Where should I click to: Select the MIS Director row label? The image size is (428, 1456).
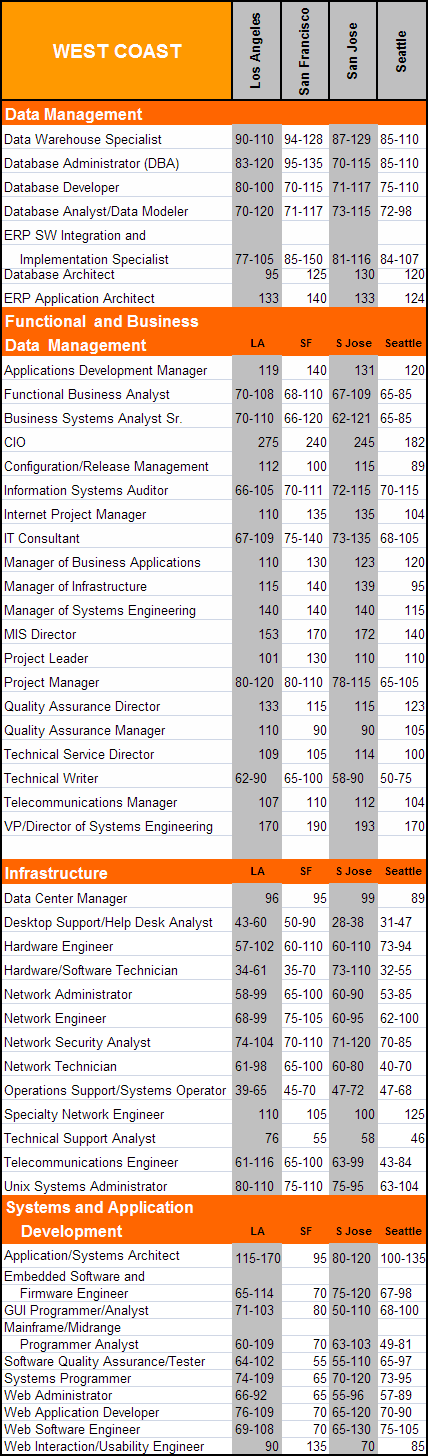coord(40,634)
